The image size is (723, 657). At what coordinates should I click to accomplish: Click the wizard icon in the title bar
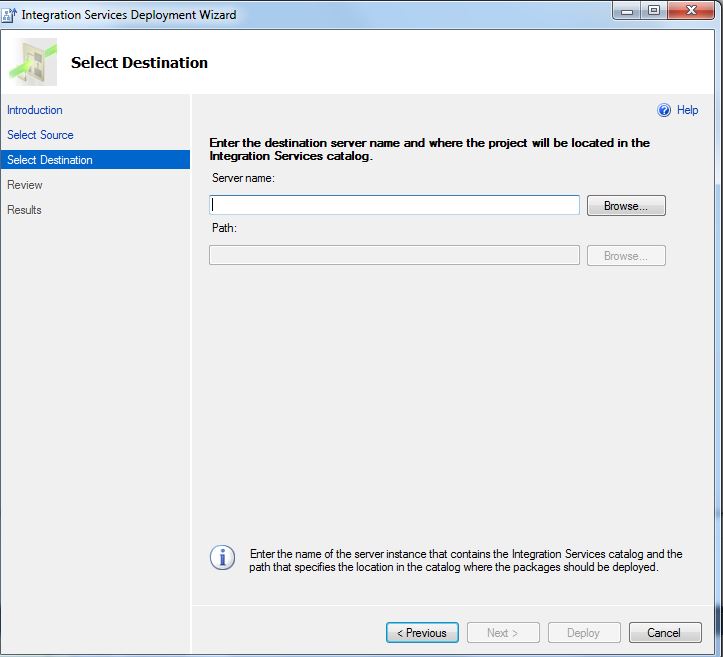(x=9, y=15)
